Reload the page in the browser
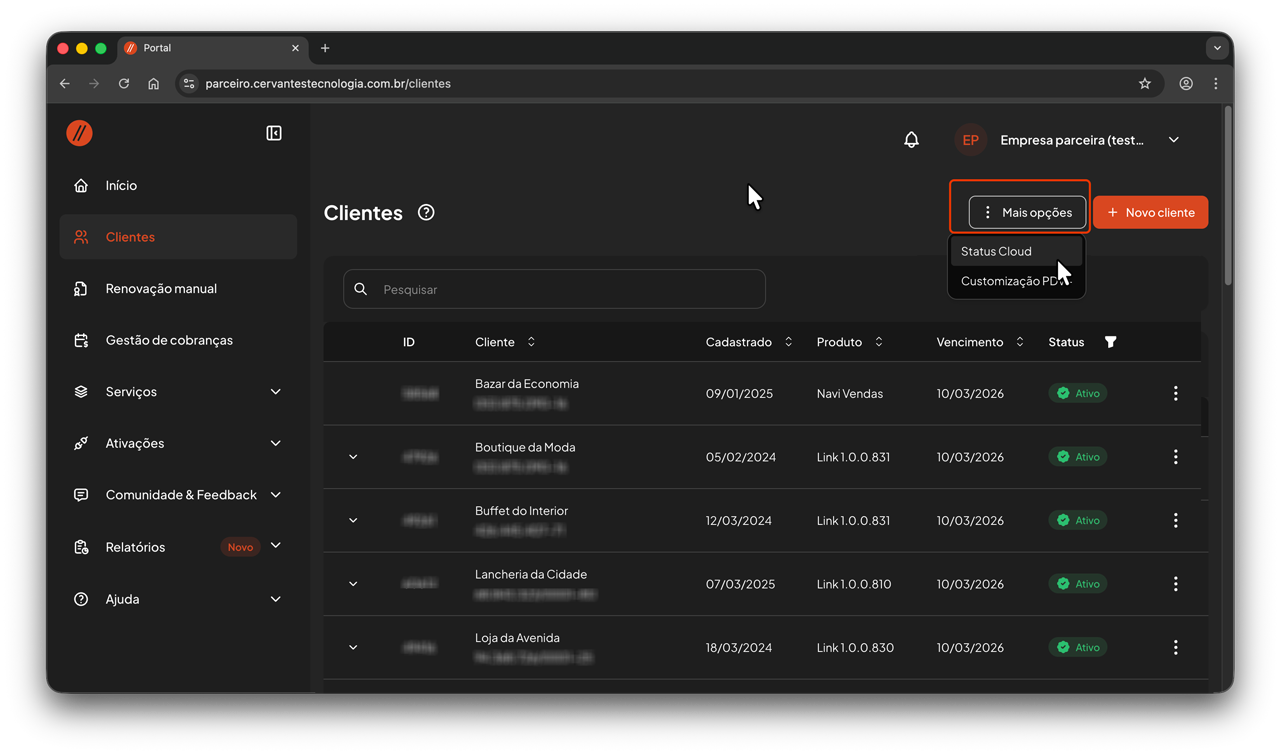Image resolution: width=1280 pixels, height=754 pixels. pos(124,84)
